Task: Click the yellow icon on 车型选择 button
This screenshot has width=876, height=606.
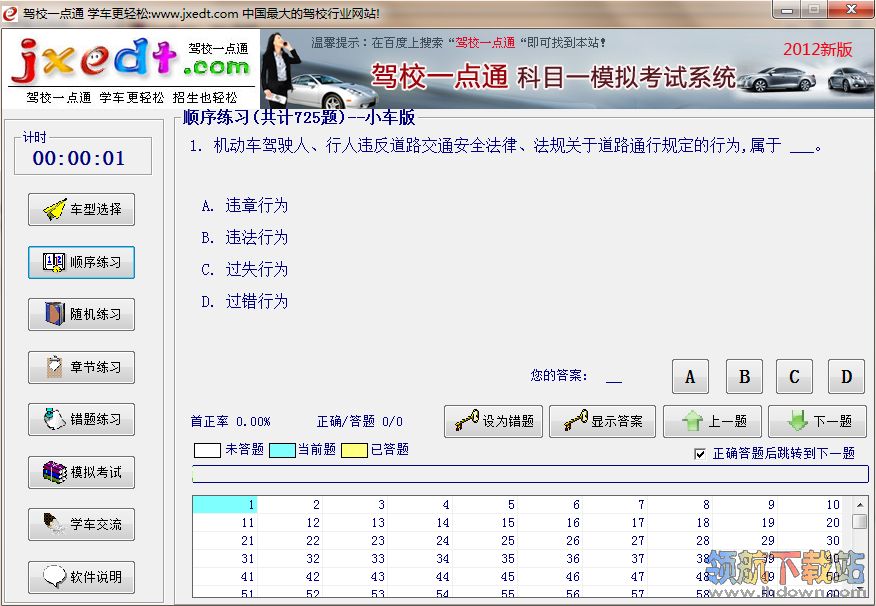Action: click(55, 209)
